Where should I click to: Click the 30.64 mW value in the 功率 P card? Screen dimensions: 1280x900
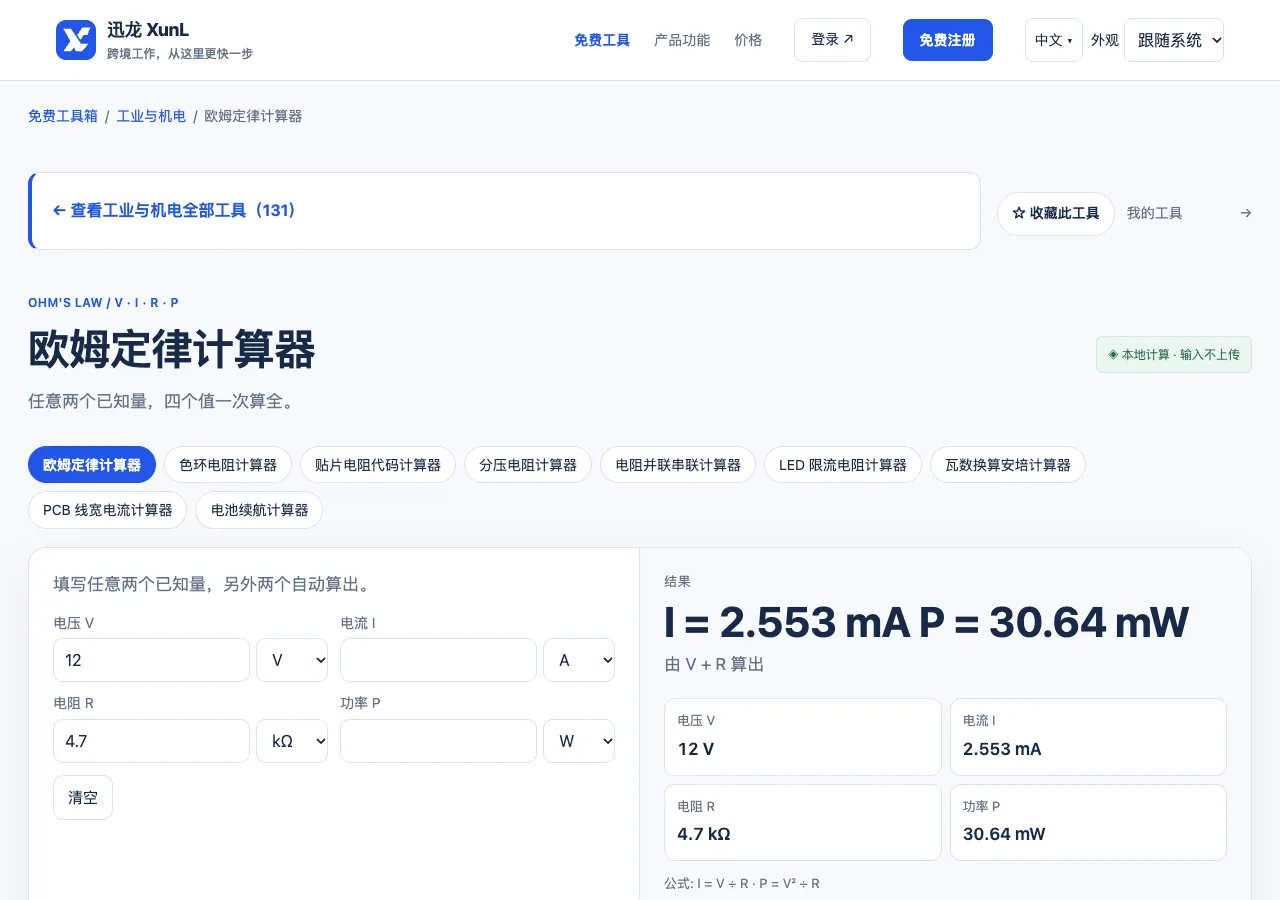[x=1004, y=834]
